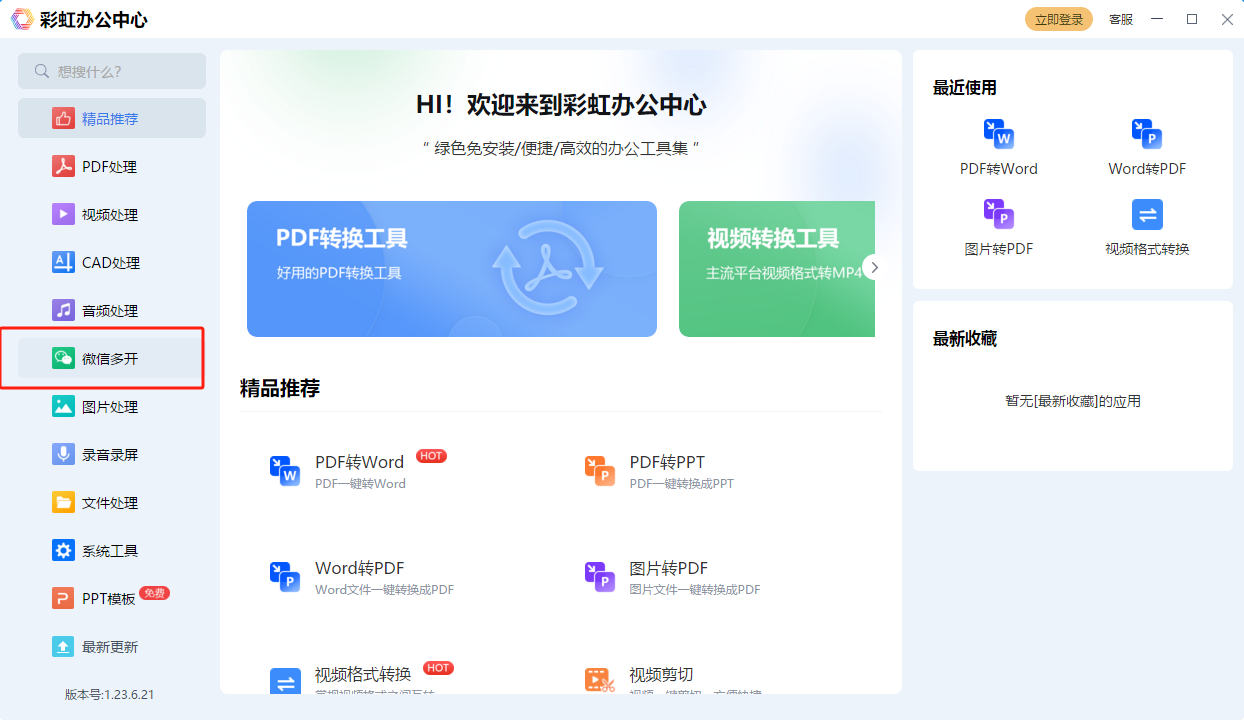
Task: Go to the 系统工具 category label
Action: (x=110, y=551)
